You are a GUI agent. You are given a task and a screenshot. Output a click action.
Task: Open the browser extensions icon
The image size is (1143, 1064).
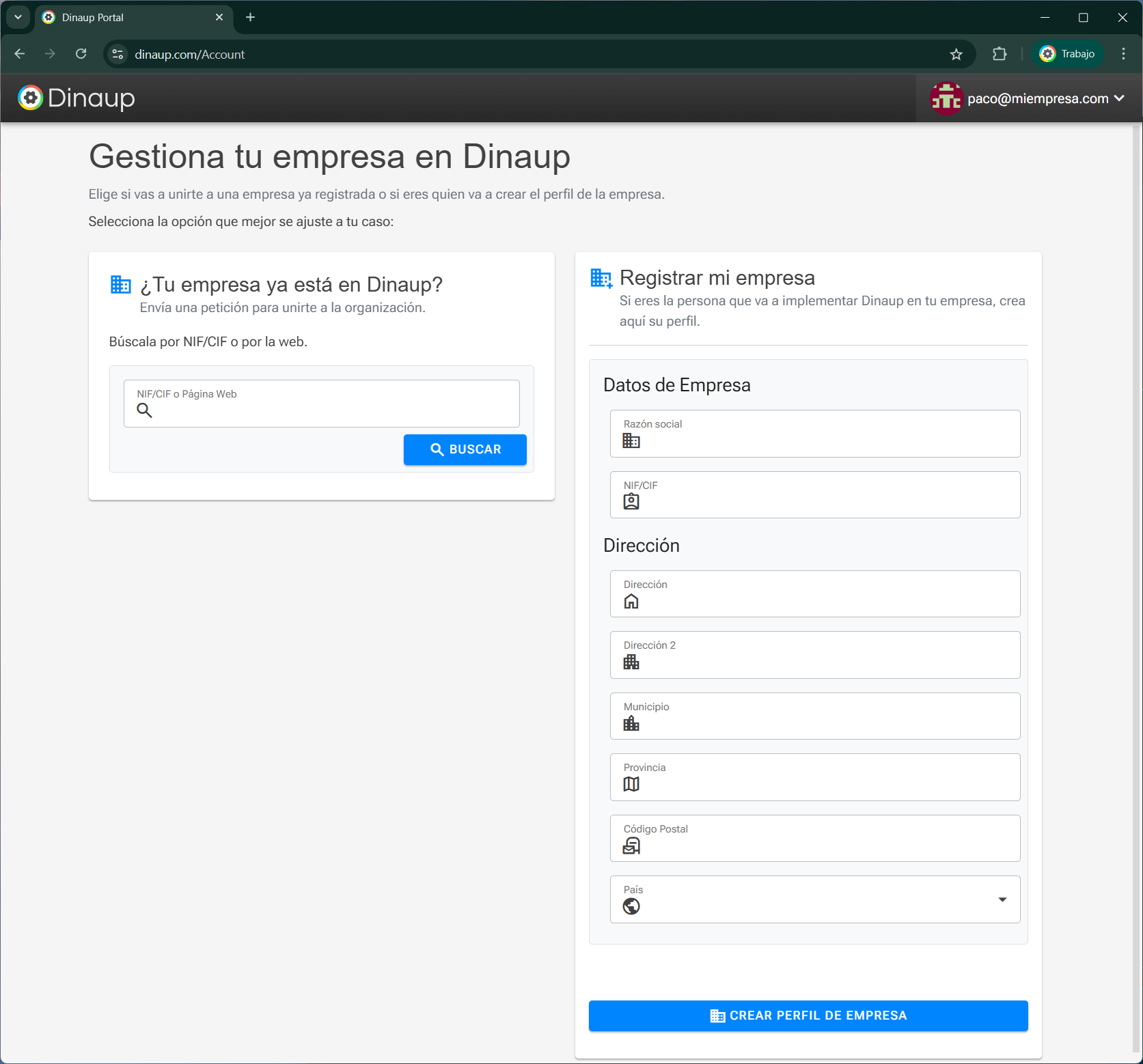999,55
